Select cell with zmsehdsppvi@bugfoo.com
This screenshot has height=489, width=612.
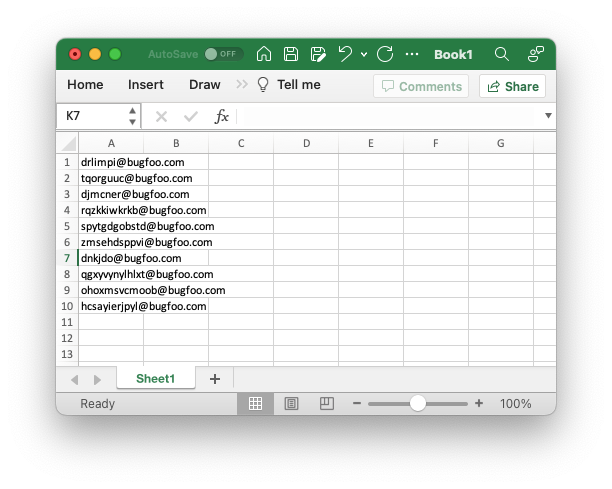point(111,242)
